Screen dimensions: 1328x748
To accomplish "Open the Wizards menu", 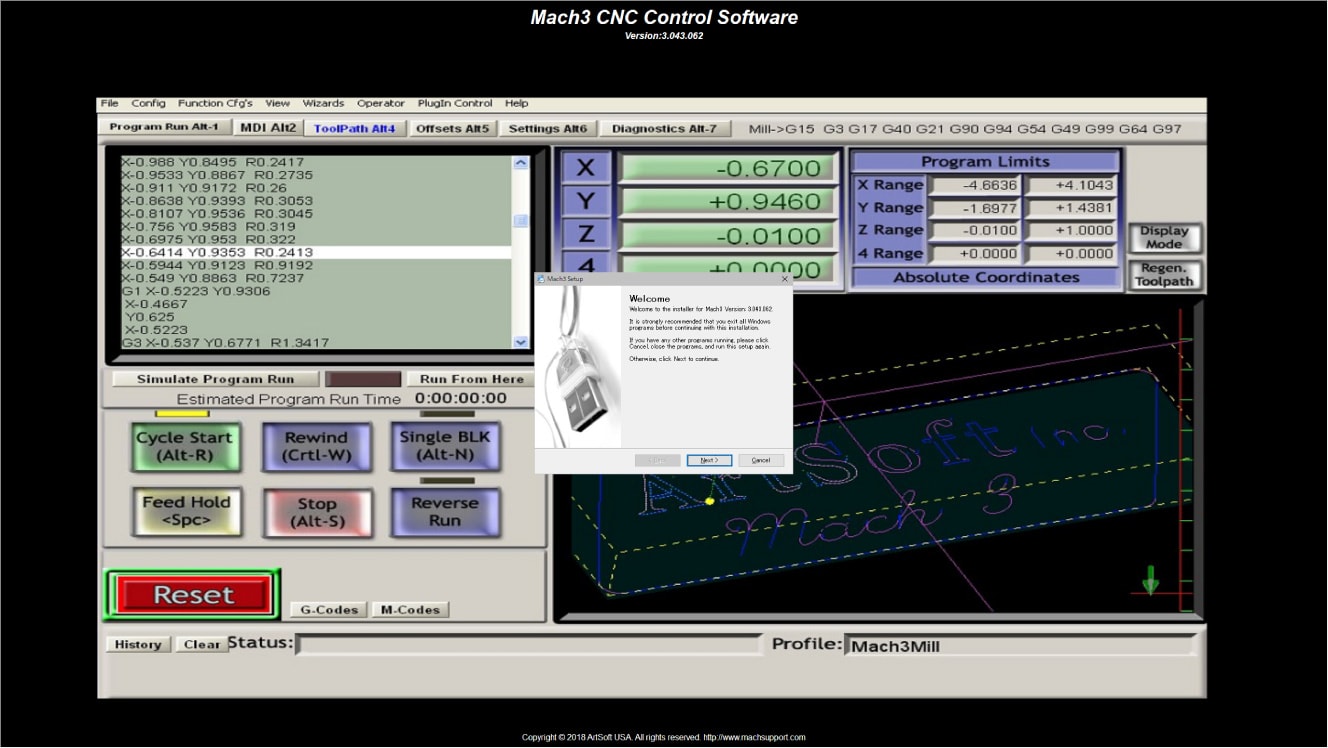I will [323, 103].
